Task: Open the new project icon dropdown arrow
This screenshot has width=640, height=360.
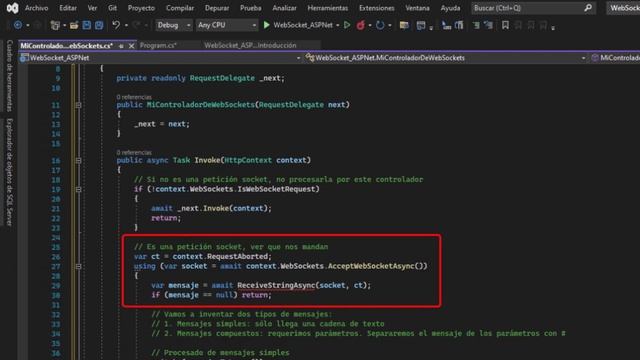Action: (64, 25)
